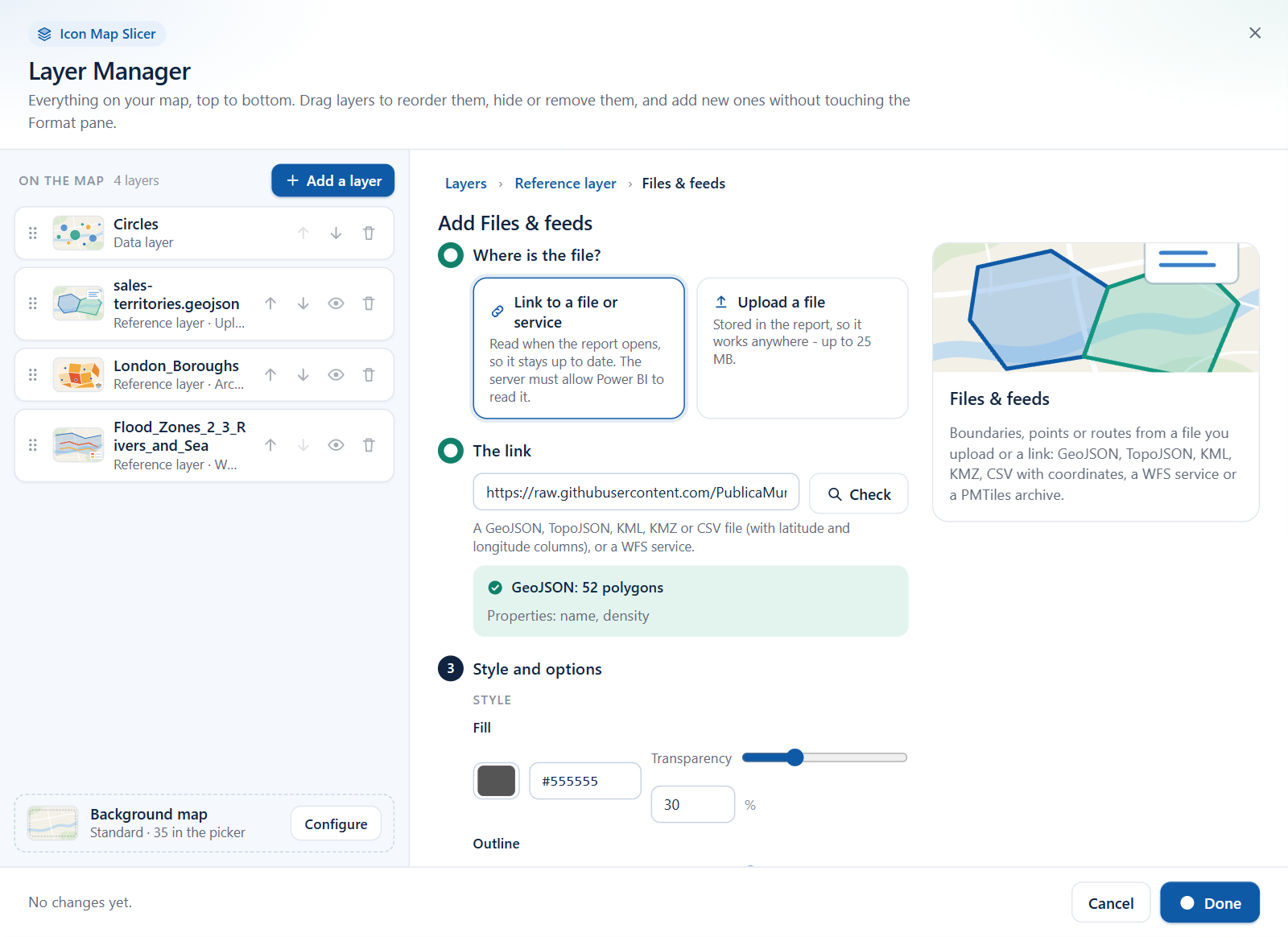Select Link to a file or service option

point(579,349)
